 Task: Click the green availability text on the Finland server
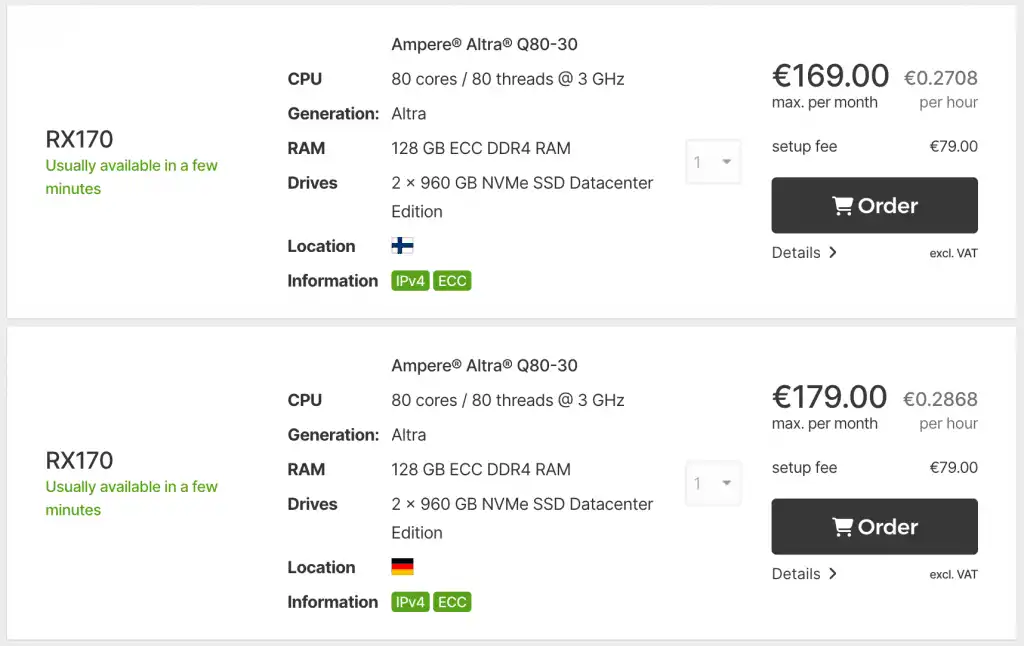(x=131, y=177)
